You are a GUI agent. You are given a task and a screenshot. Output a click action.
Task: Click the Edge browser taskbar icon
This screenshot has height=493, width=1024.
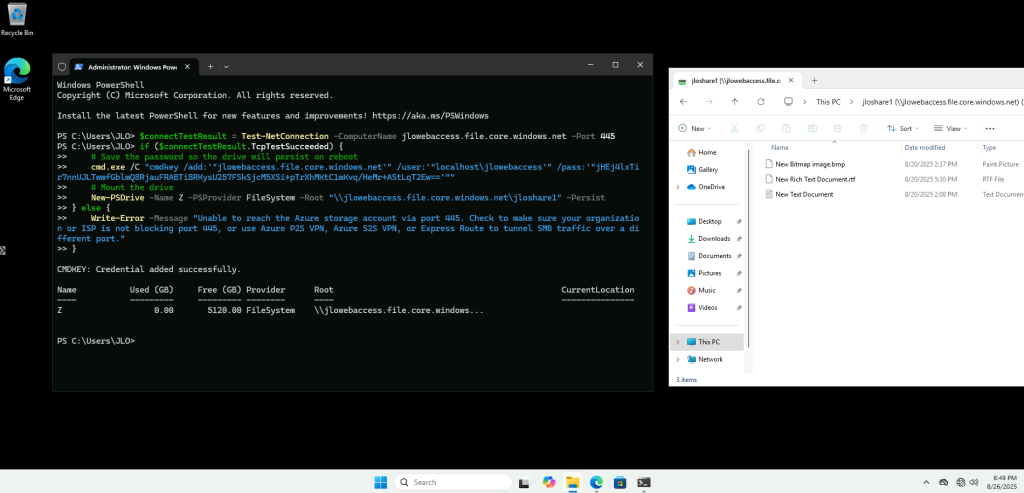596,482
